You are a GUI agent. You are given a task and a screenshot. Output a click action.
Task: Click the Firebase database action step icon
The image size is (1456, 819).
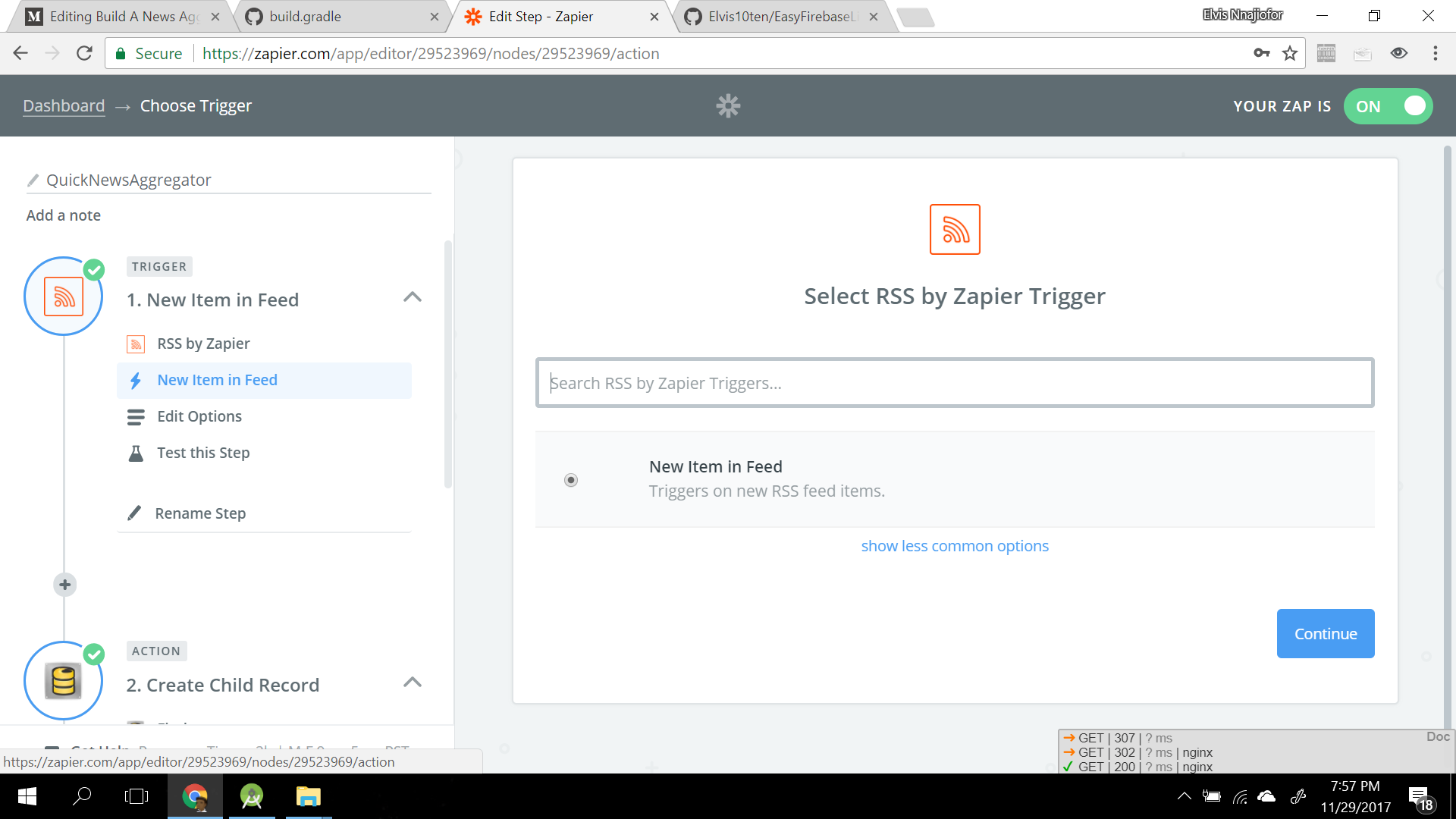coord(64,681)
